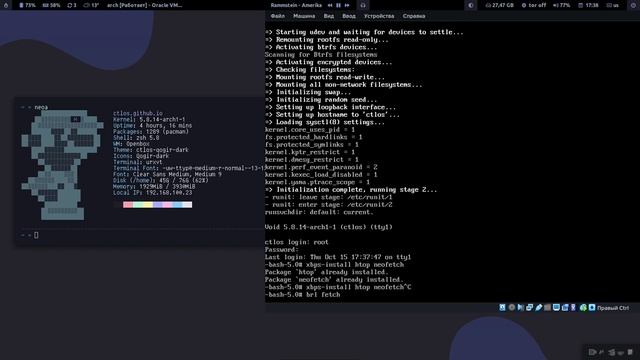Open the Ввод menu
The height and width of the screenshot is (360, 640).
tap(349, 16)
